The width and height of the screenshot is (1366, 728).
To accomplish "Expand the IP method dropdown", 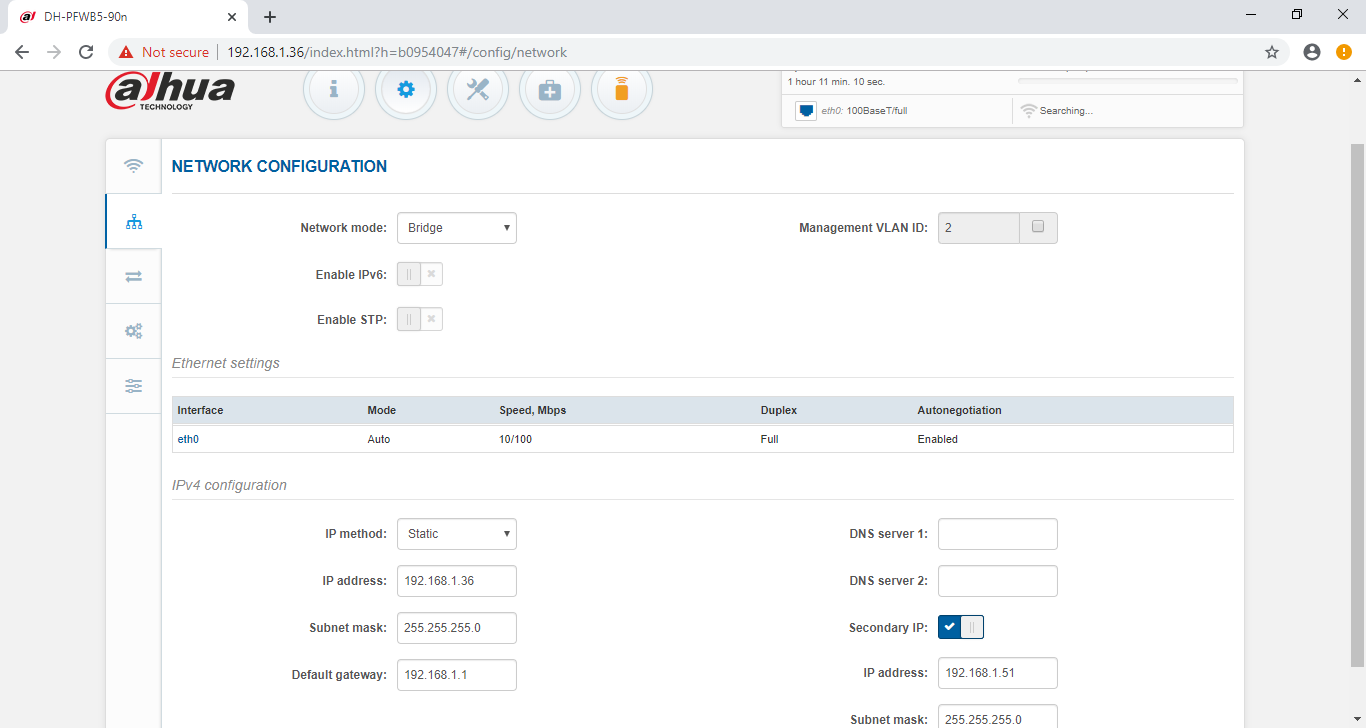I will (456, 534).
